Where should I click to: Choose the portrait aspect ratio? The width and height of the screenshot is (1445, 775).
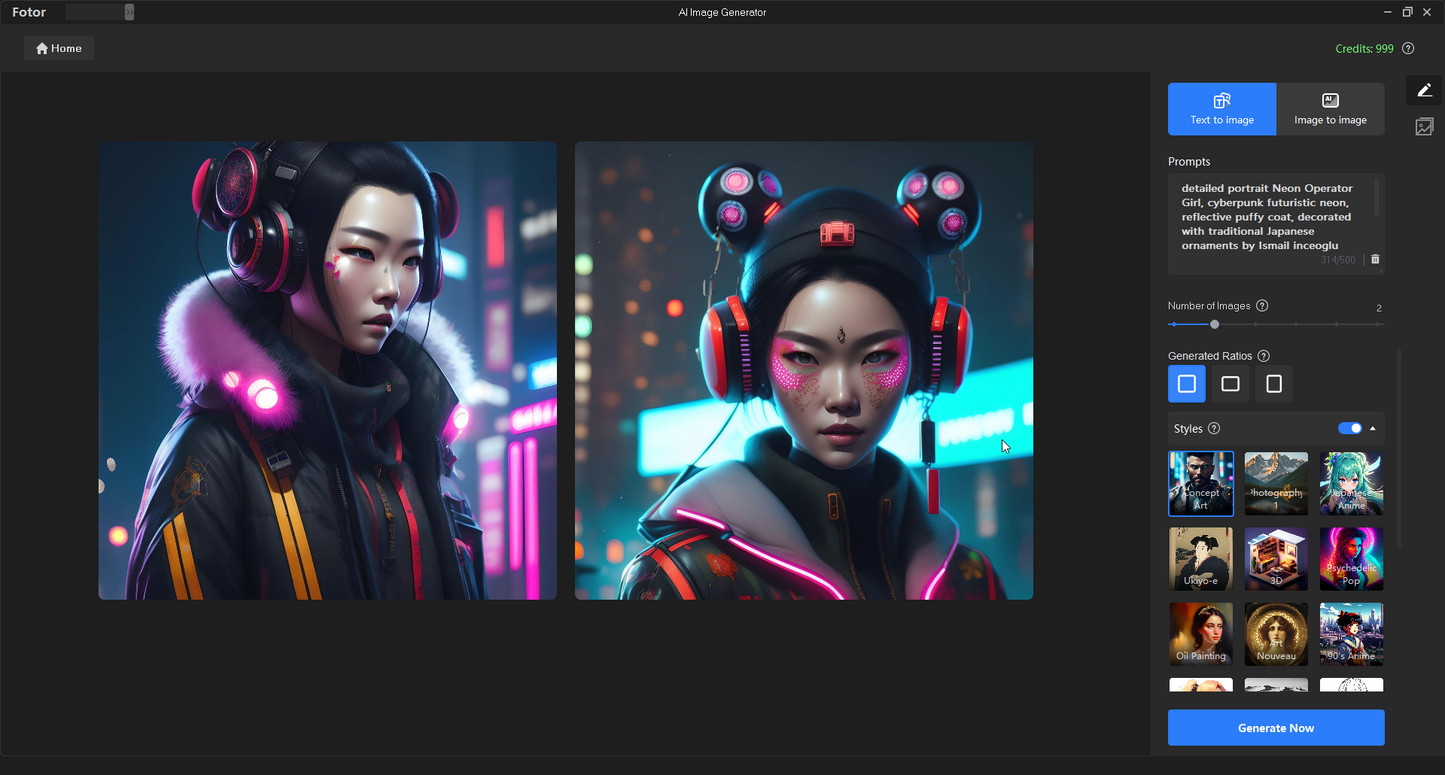click(1274, 384)
